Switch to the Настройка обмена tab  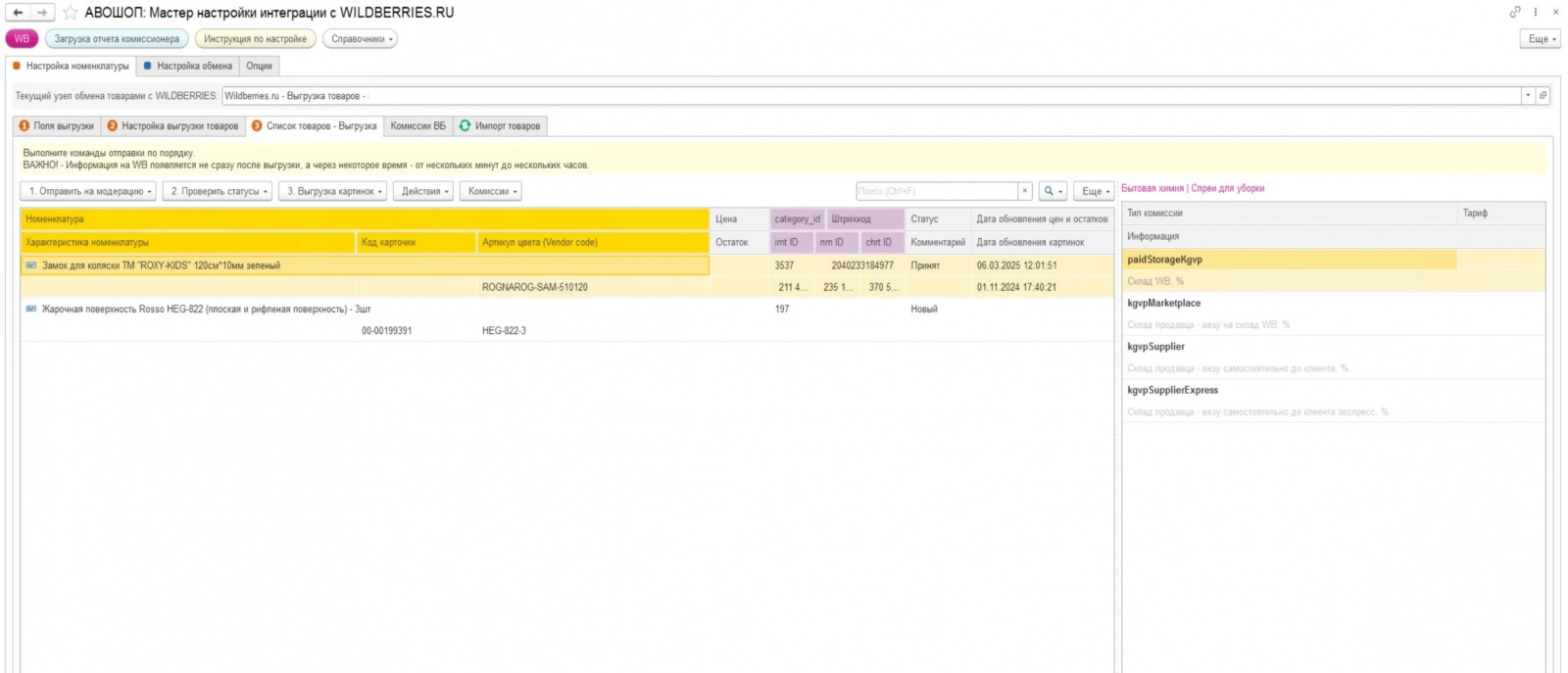[188, 66]
